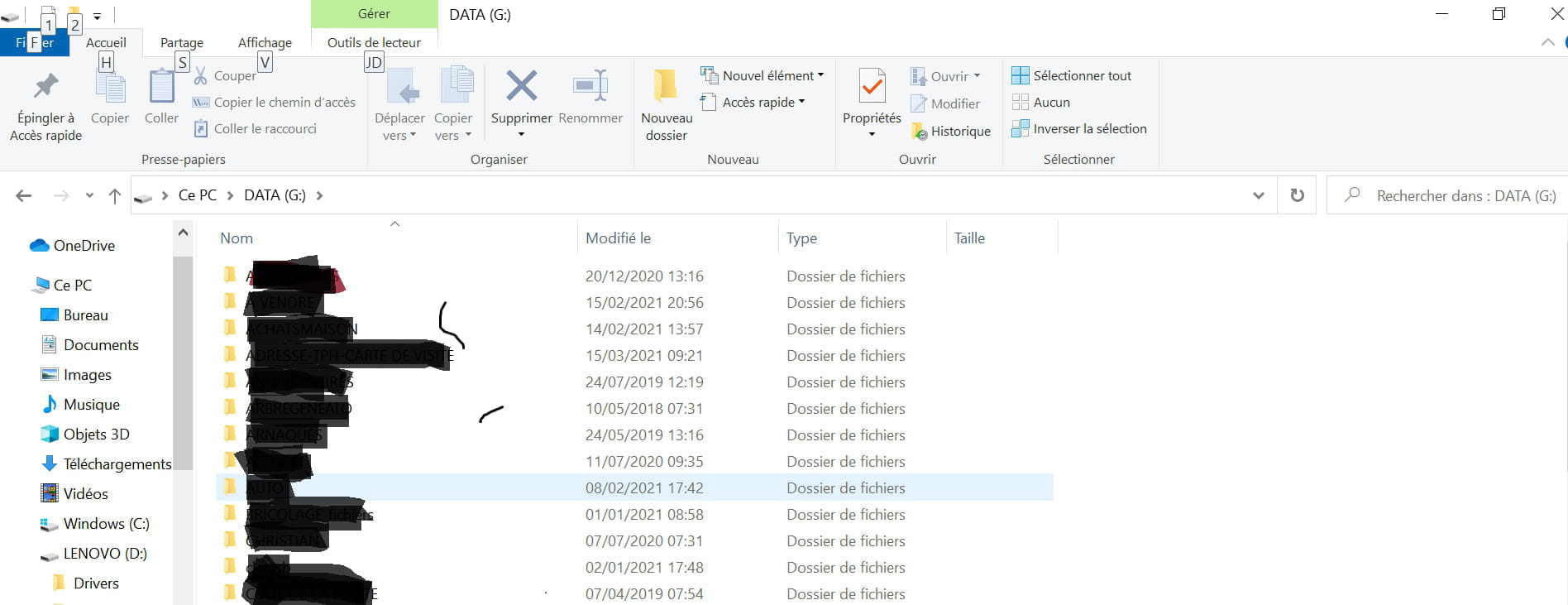Switch to the Accueil tab
The height and width of the screenshot is (605, 1568).
click(106, 42)
